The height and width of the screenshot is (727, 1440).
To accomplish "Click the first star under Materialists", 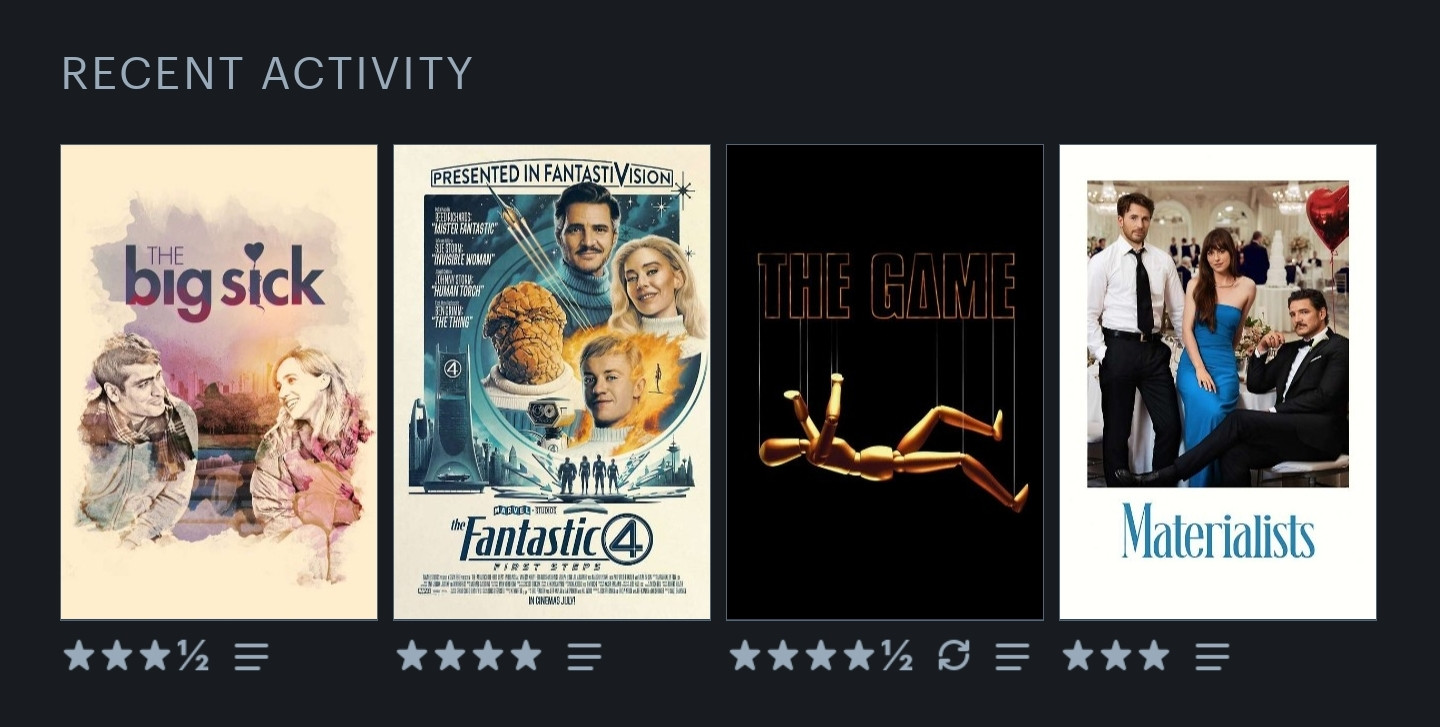I will [1078, 656].
